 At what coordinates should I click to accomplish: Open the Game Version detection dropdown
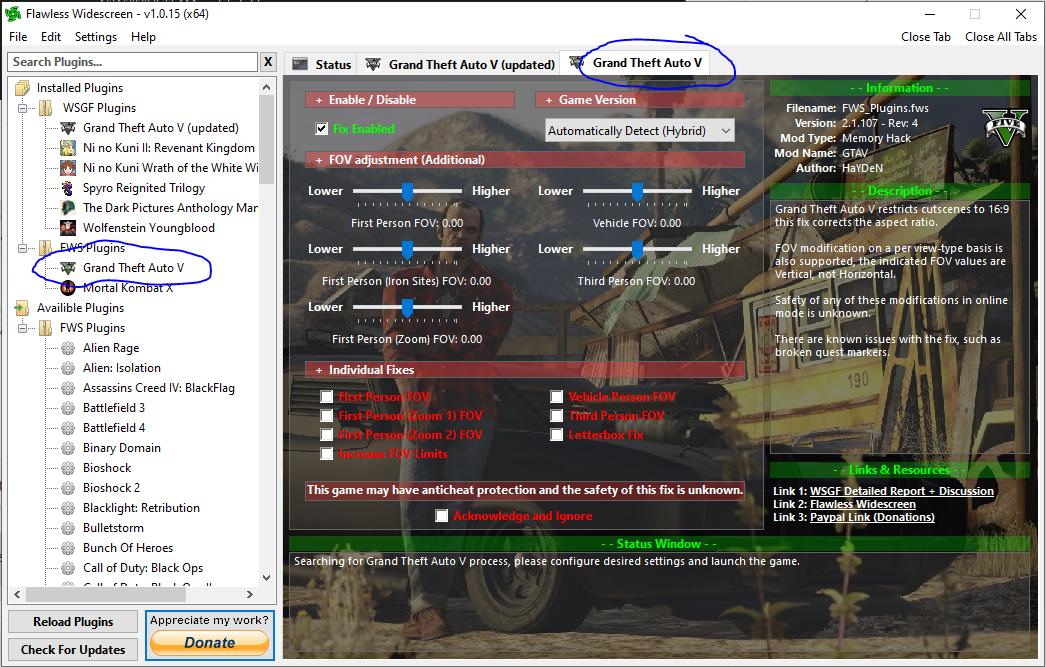pos(640,131)
